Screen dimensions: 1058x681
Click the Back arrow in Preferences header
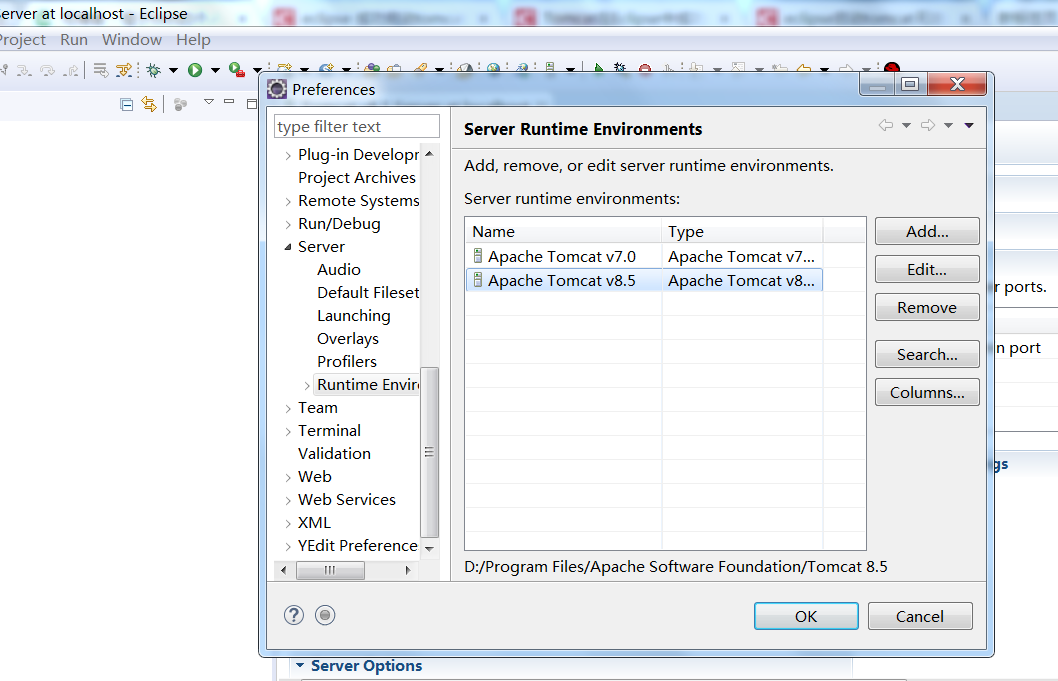pos(886,125)
